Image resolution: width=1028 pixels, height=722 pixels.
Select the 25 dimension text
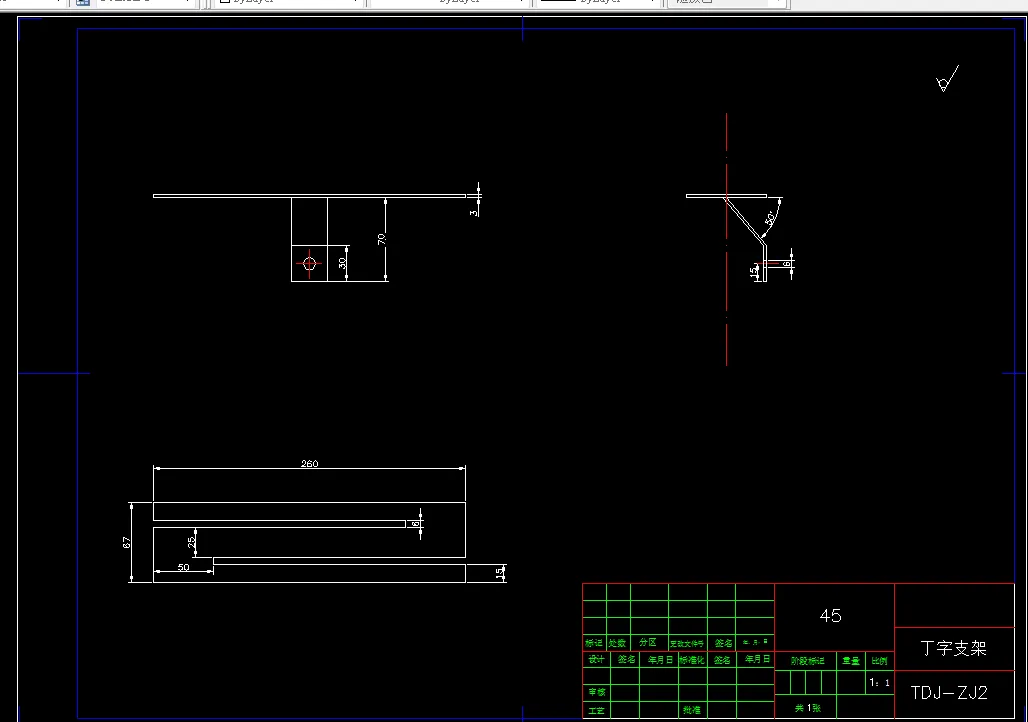tap(191, 542)
